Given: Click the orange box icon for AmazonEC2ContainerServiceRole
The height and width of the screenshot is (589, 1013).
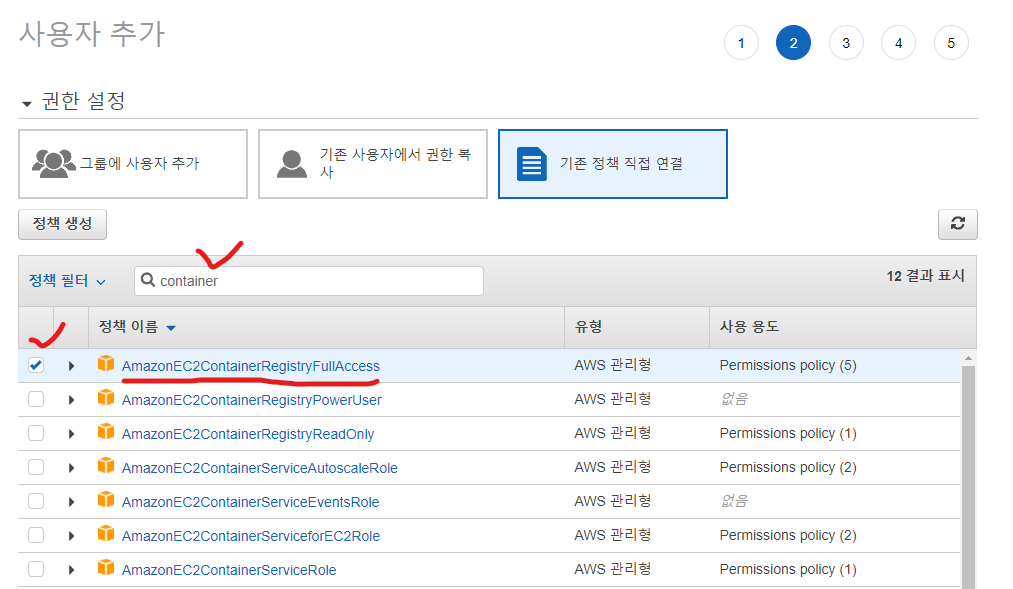Looking at the screenshot, I should coord(106,568).
